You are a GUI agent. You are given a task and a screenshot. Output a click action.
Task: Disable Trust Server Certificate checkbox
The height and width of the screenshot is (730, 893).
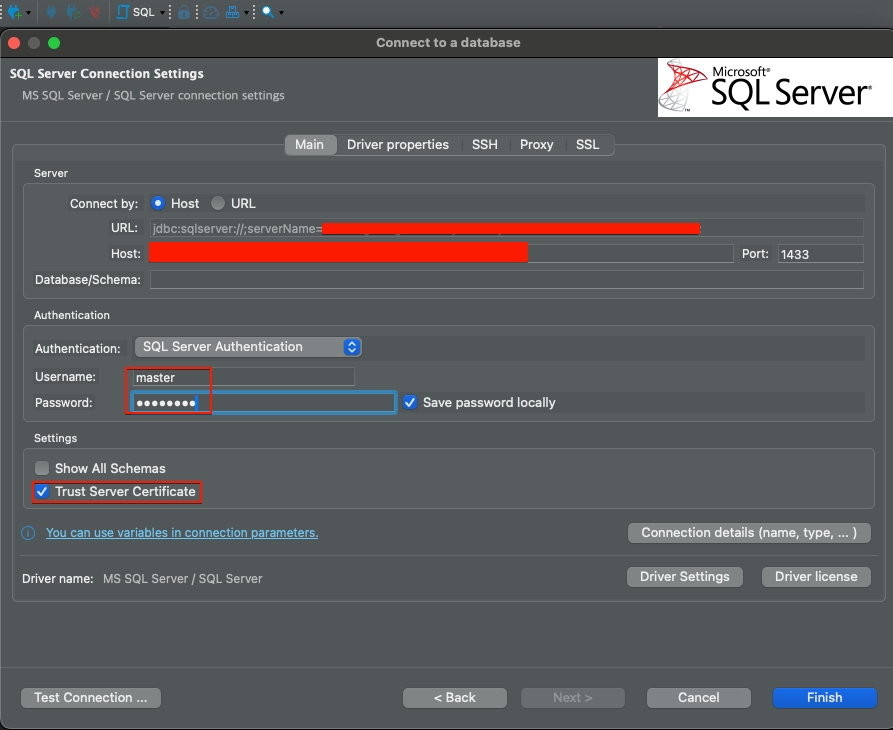tap(42, 492)
